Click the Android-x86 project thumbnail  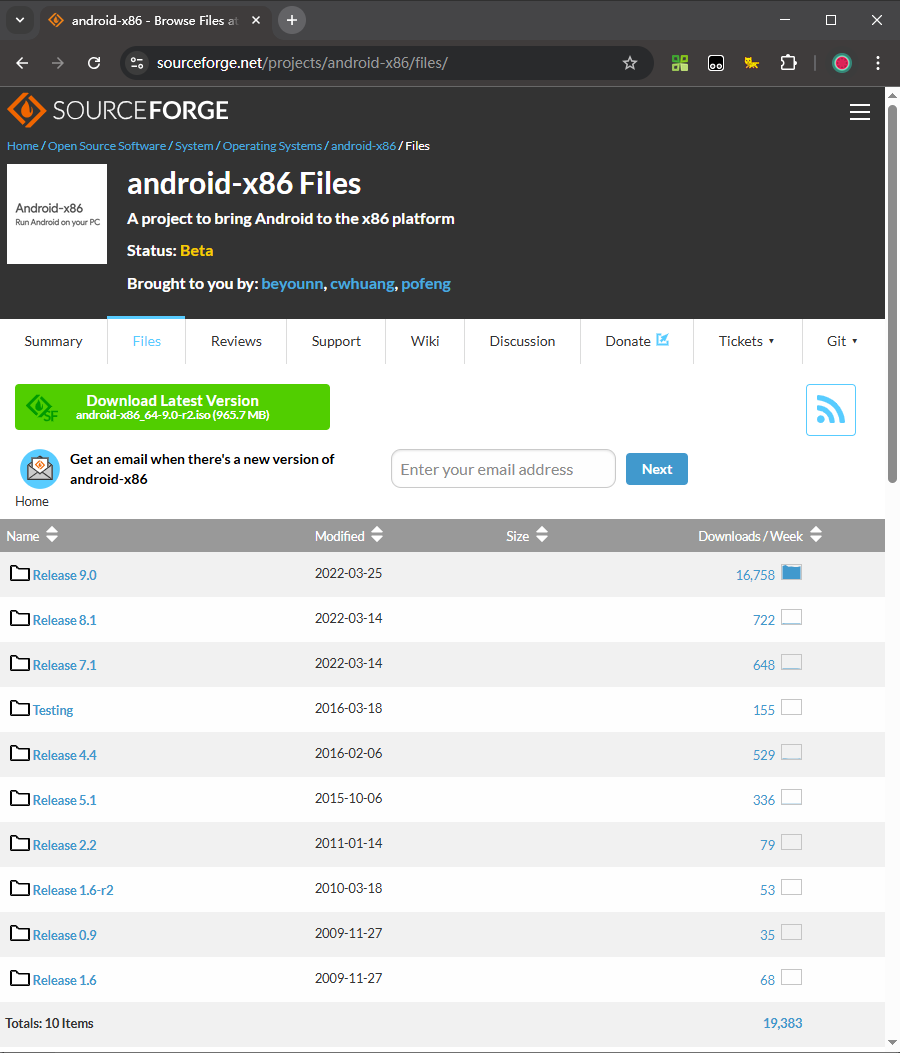point(57,214)
